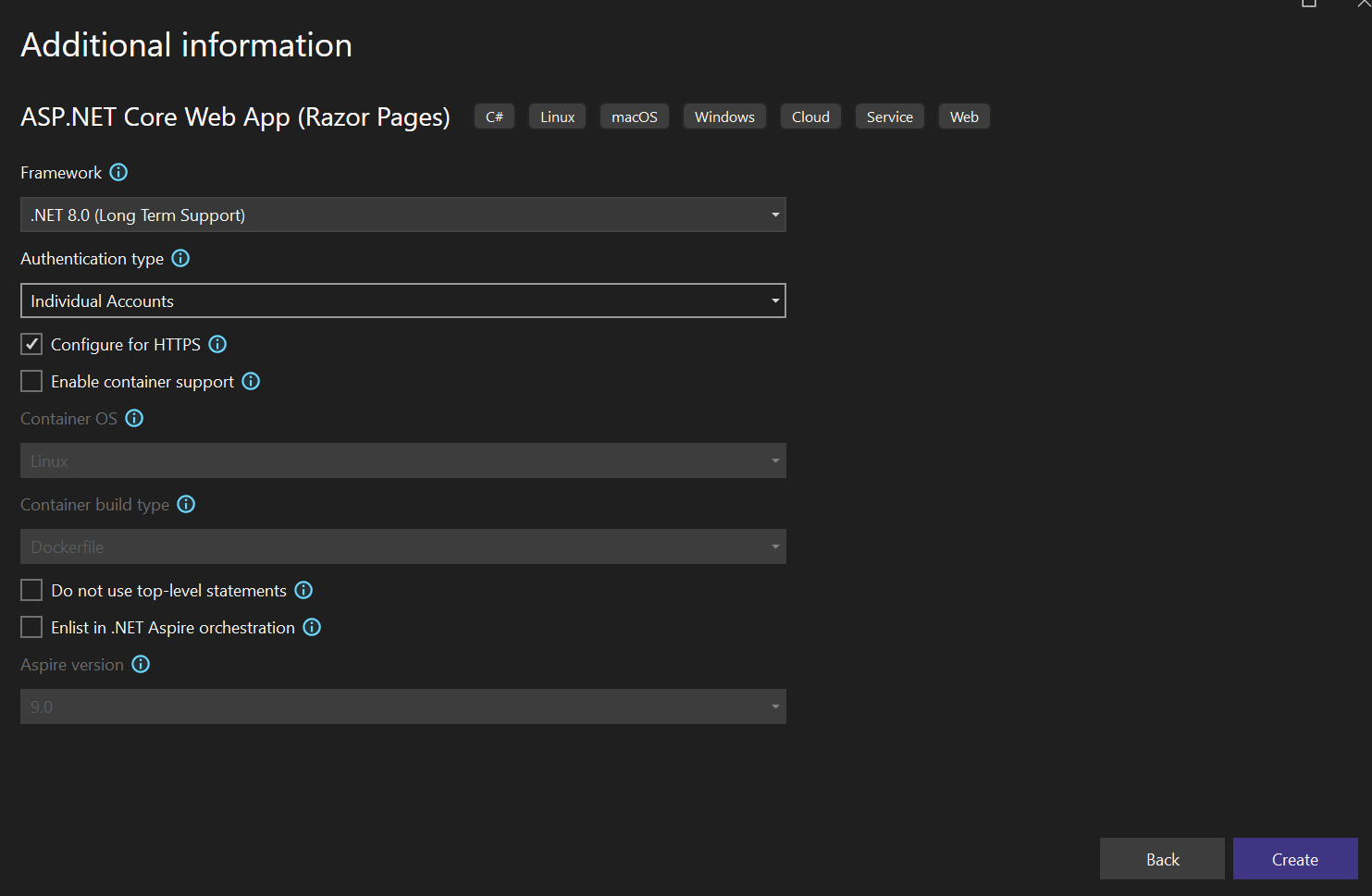Image resolution: width=1372 pixels, height=896 pixels.
Task: Click the macOS tag
Action: pyautogui.click(x=635, y=117)
